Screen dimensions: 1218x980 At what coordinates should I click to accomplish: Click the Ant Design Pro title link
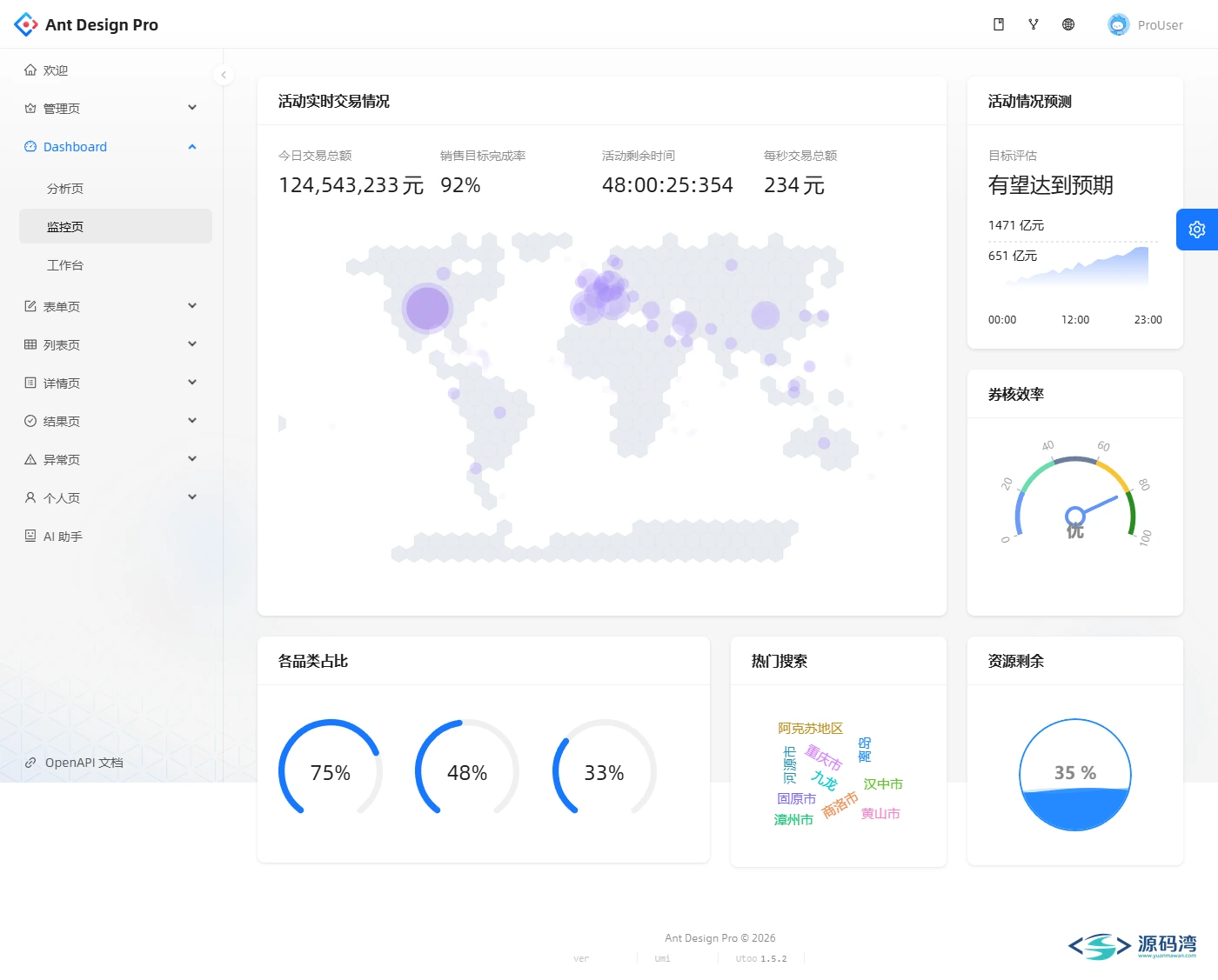[102, 24]
